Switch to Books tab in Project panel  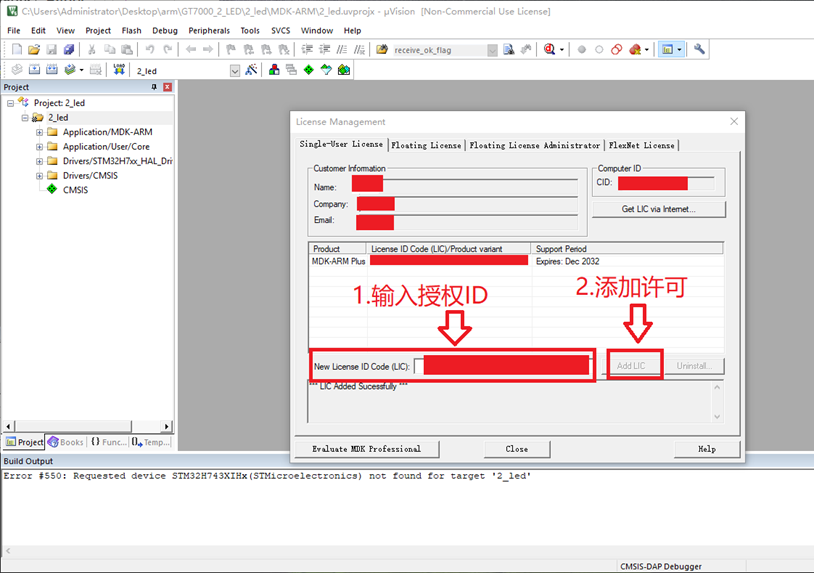(x=66, y=442)
